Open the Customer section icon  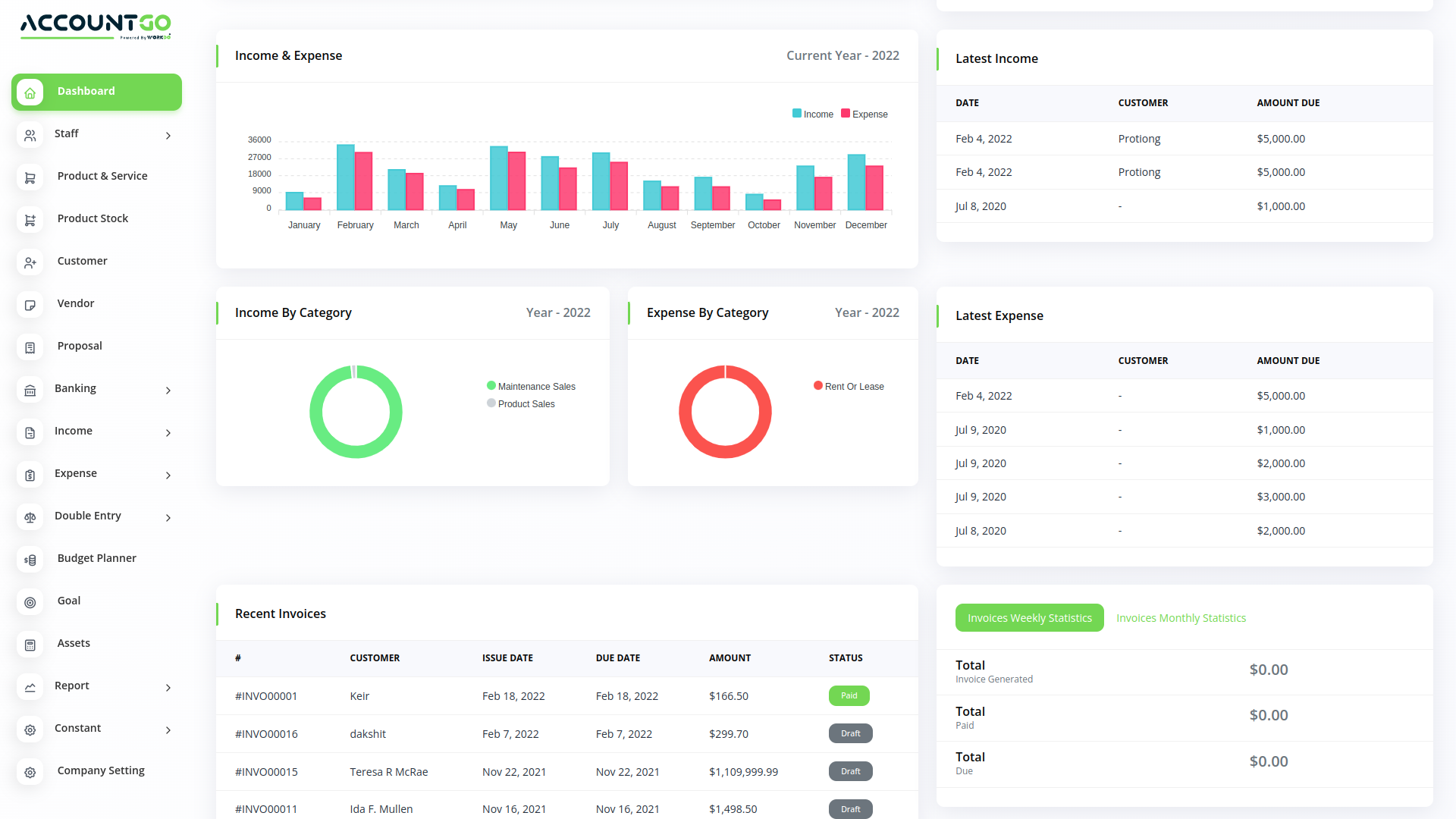(30, 262)
